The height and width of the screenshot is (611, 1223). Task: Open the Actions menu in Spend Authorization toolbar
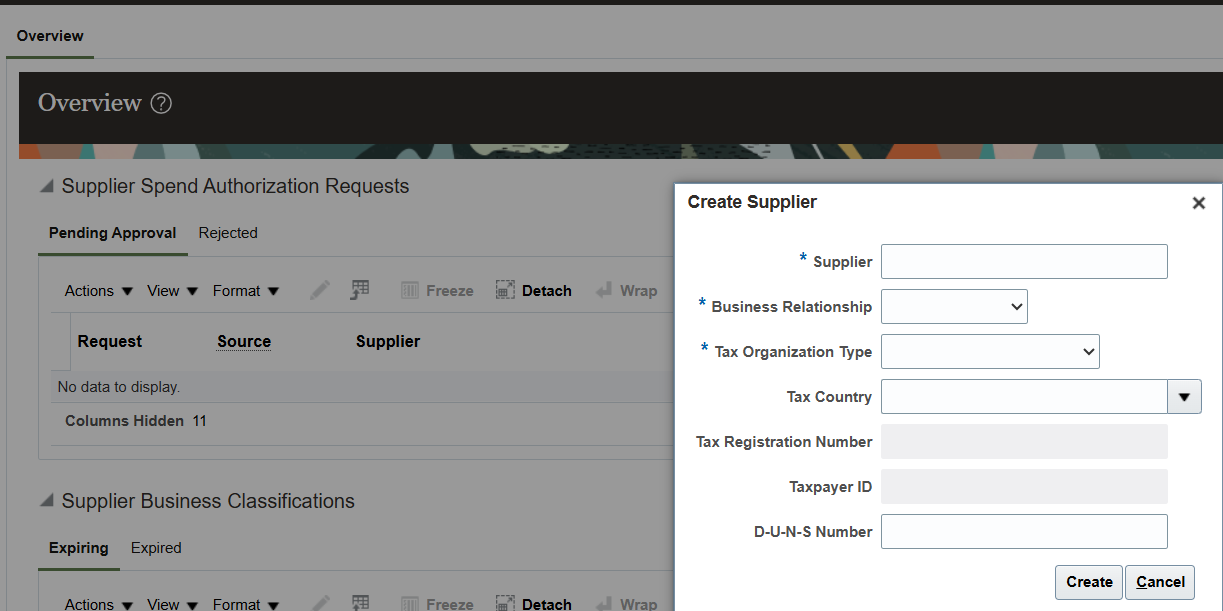[99, 291]
